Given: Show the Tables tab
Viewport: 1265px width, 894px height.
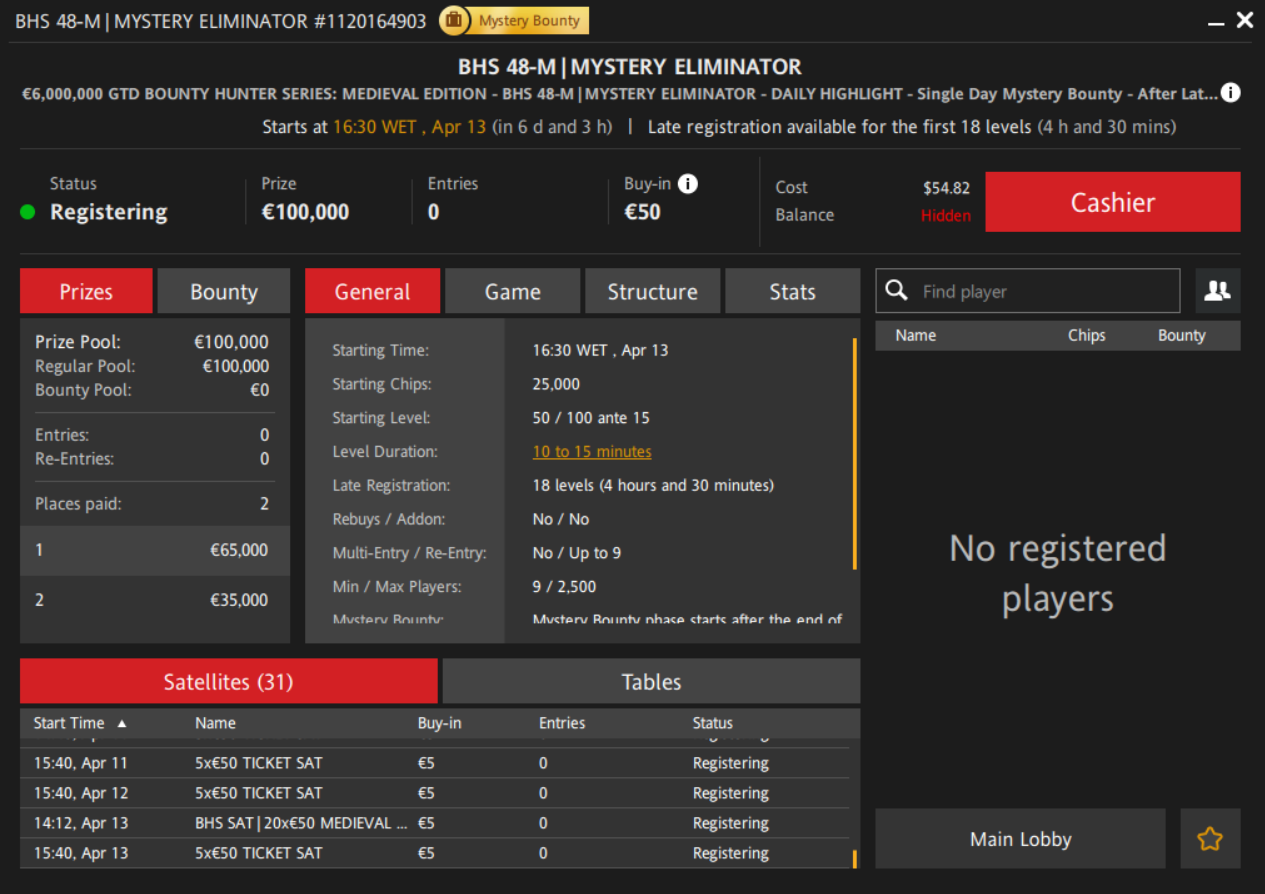Looking at the screenshot, I should coord(651,682).
